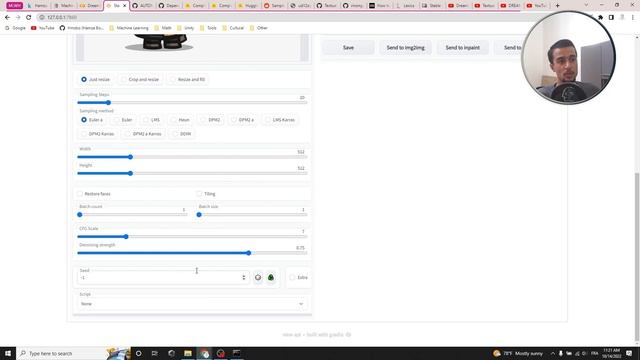Open the new tab plus button

(557, 6)
